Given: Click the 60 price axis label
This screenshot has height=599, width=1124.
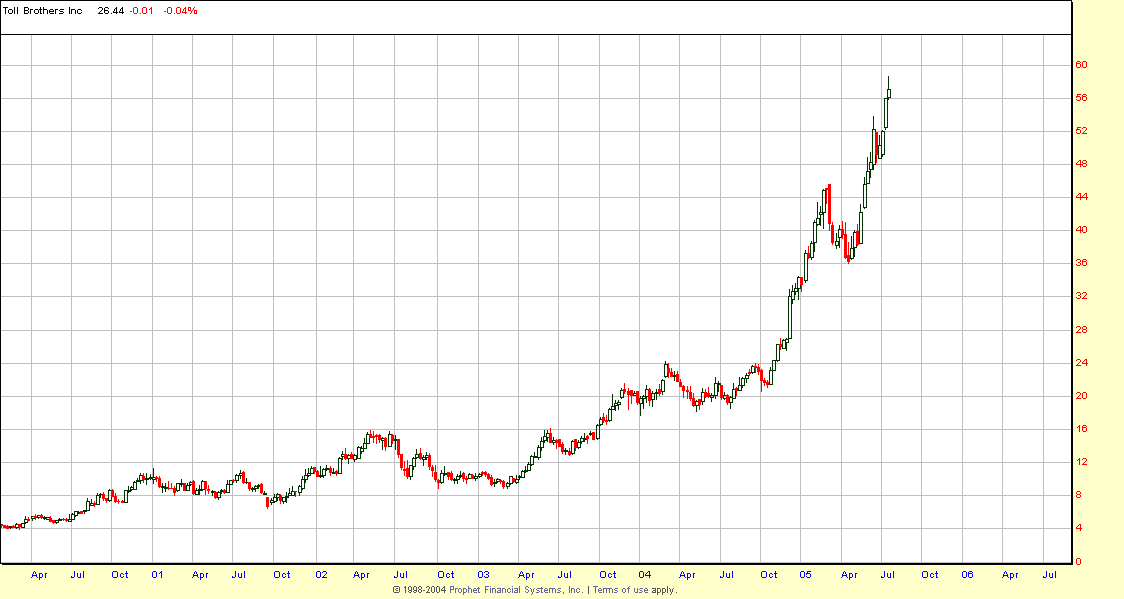Looking at the screenshot, I should 1081,65.
